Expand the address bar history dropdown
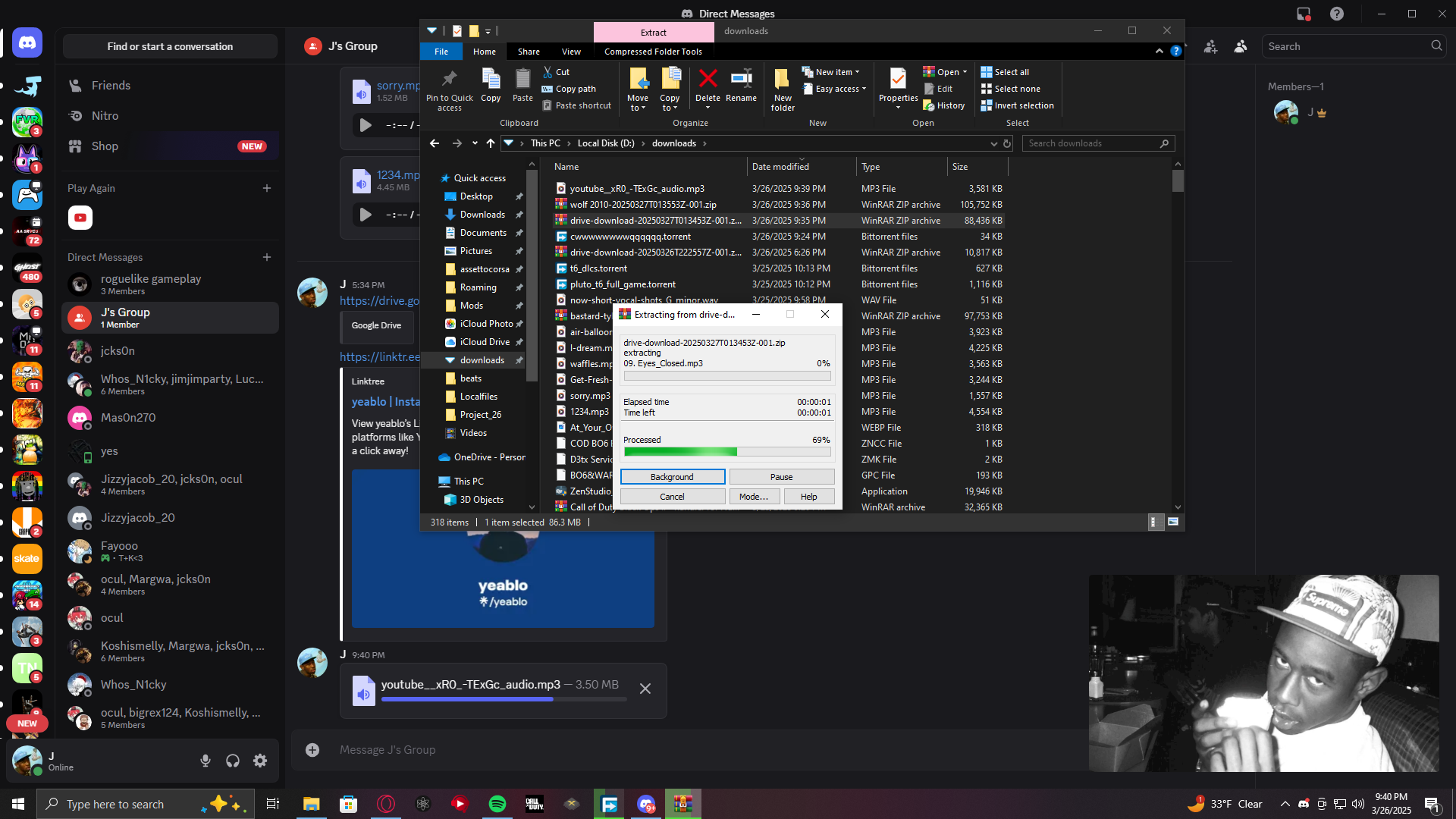This screenshot has height=819, width=1456. click(x=993, y=143)
